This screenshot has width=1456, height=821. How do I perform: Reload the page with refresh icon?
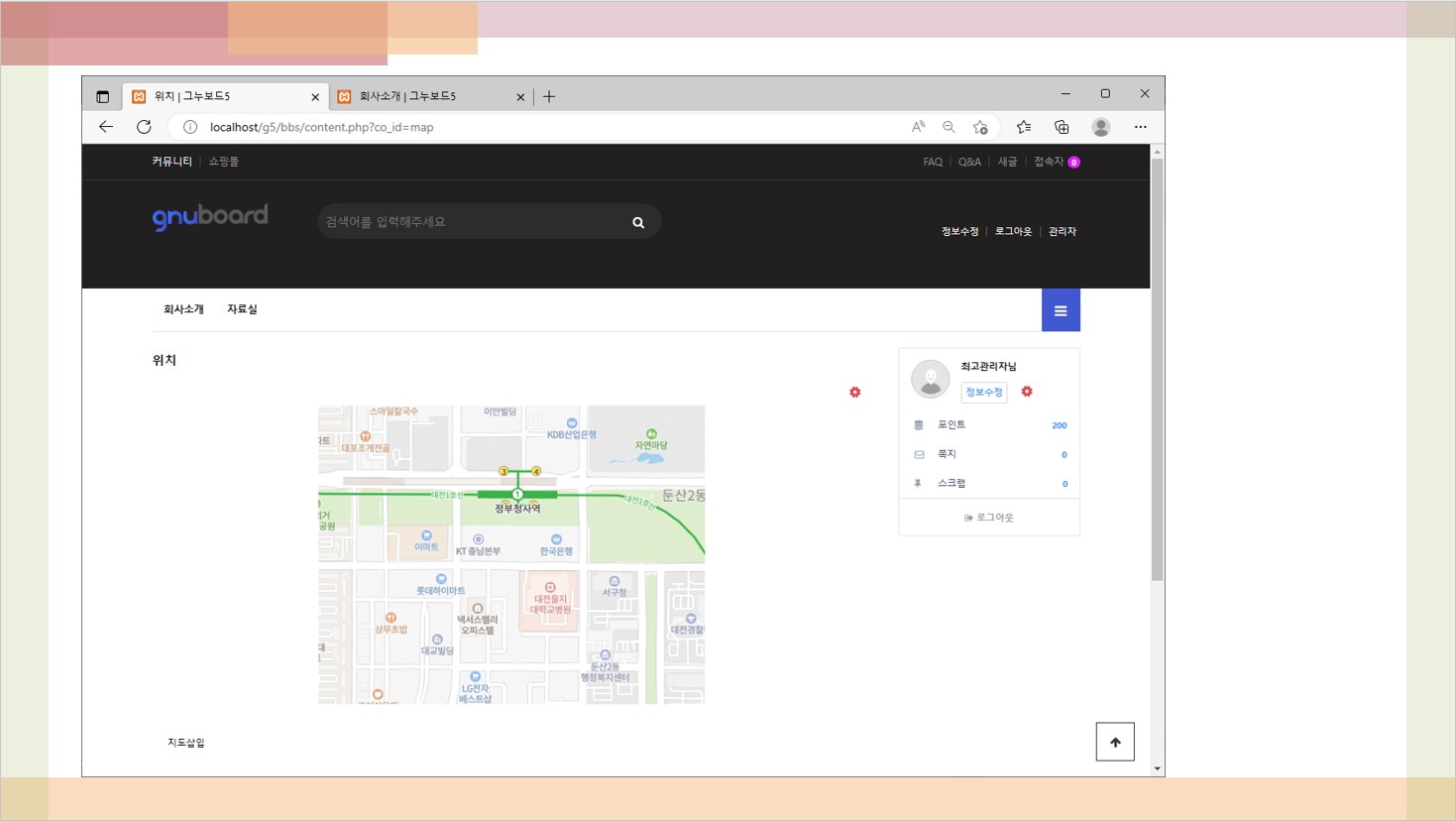click(144, 127)
